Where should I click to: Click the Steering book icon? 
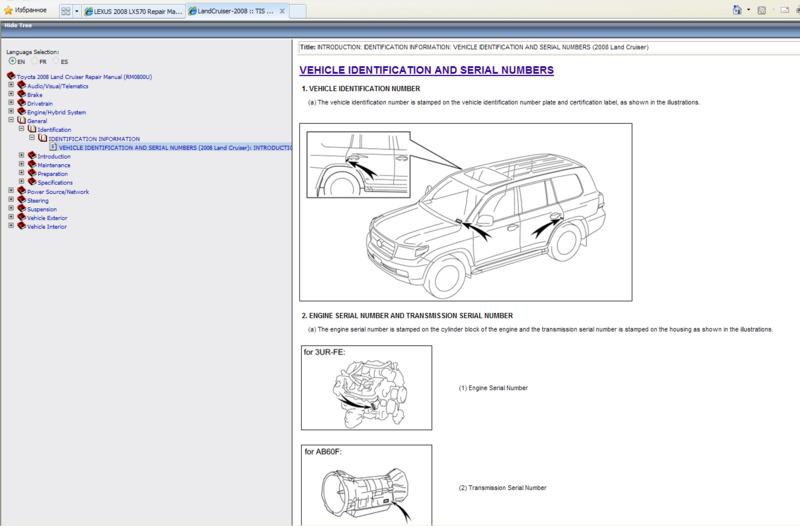[x=21, y=199]
